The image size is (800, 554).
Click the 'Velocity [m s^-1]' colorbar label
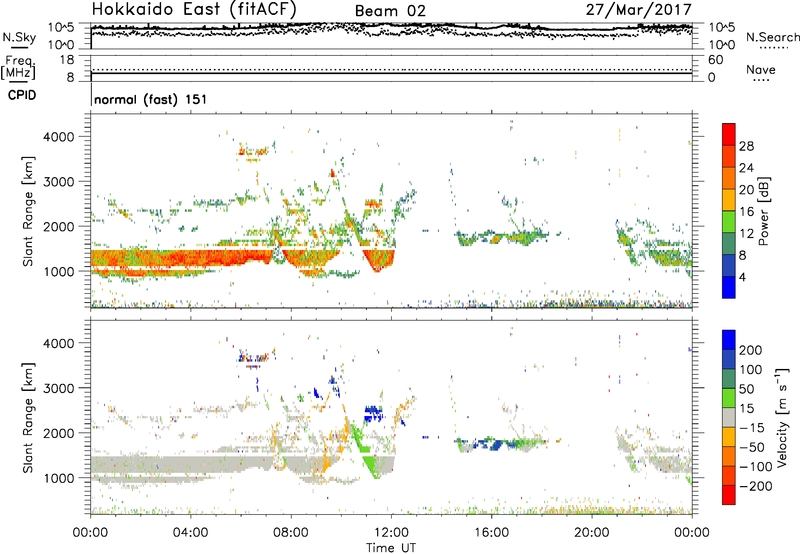[781, 417]
